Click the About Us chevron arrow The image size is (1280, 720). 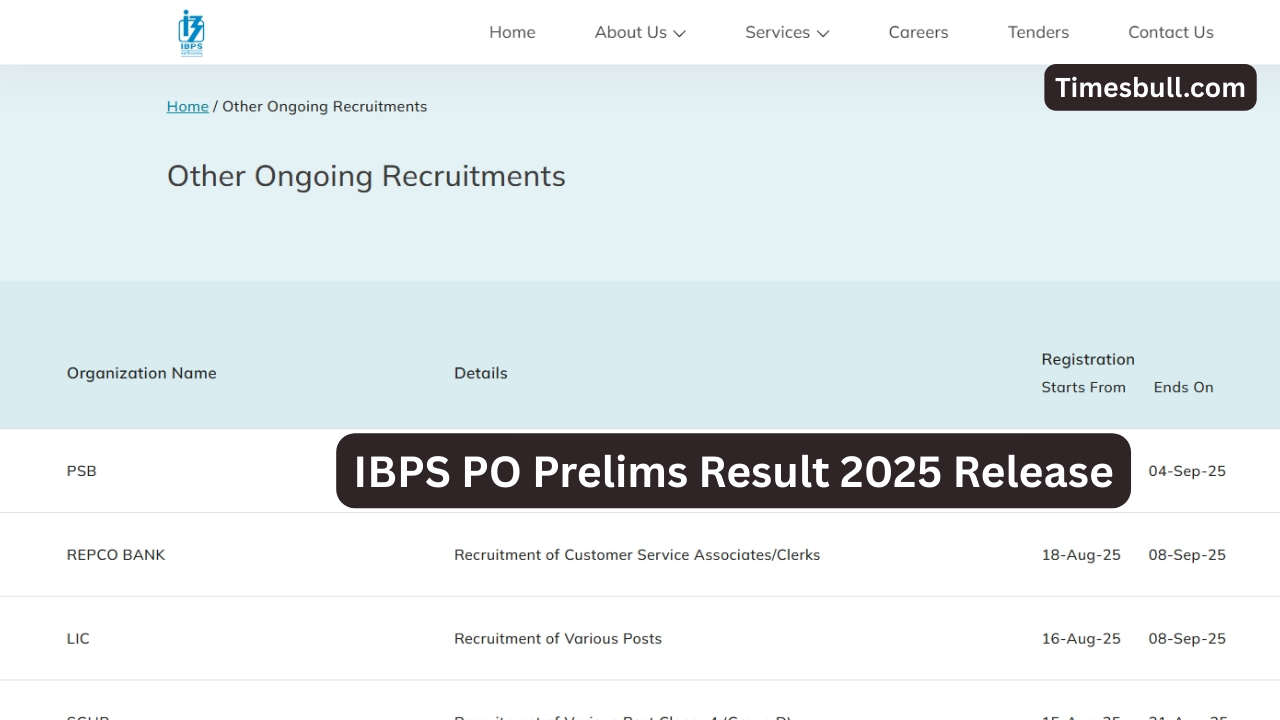680,33
